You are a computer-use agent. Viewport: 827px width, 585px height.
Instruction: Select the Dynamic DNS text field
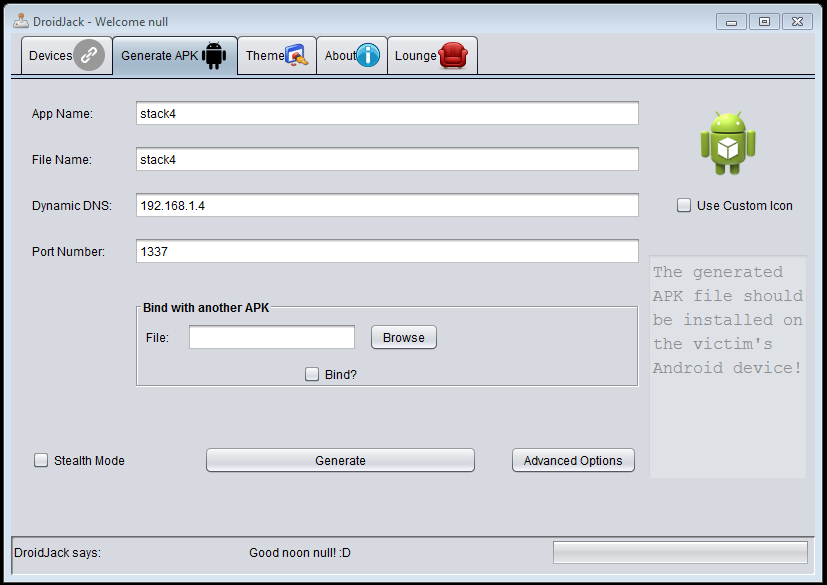pyautogui.click(x=387, y=205)
